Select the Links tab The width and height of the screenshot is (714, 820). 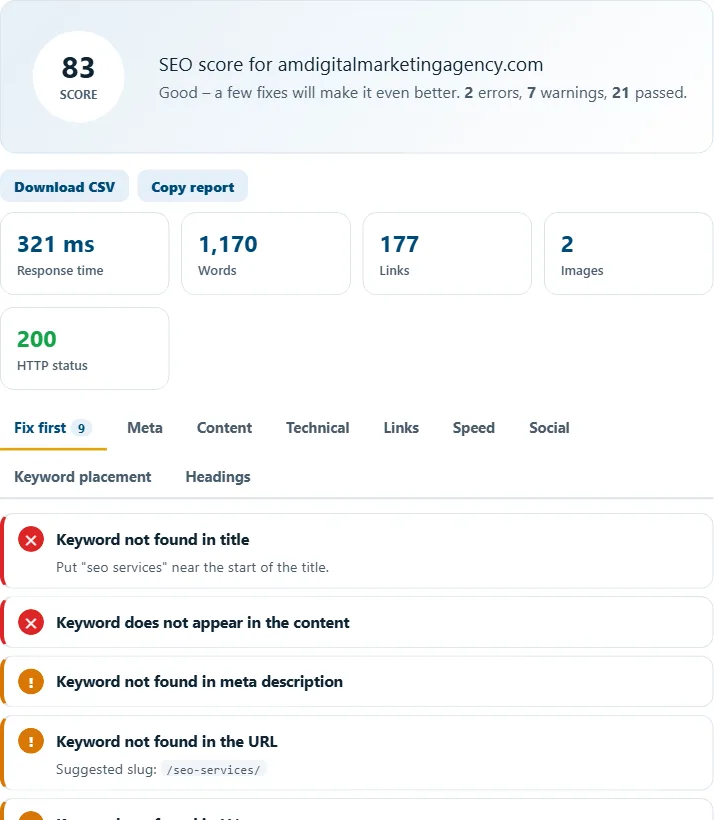401,428
